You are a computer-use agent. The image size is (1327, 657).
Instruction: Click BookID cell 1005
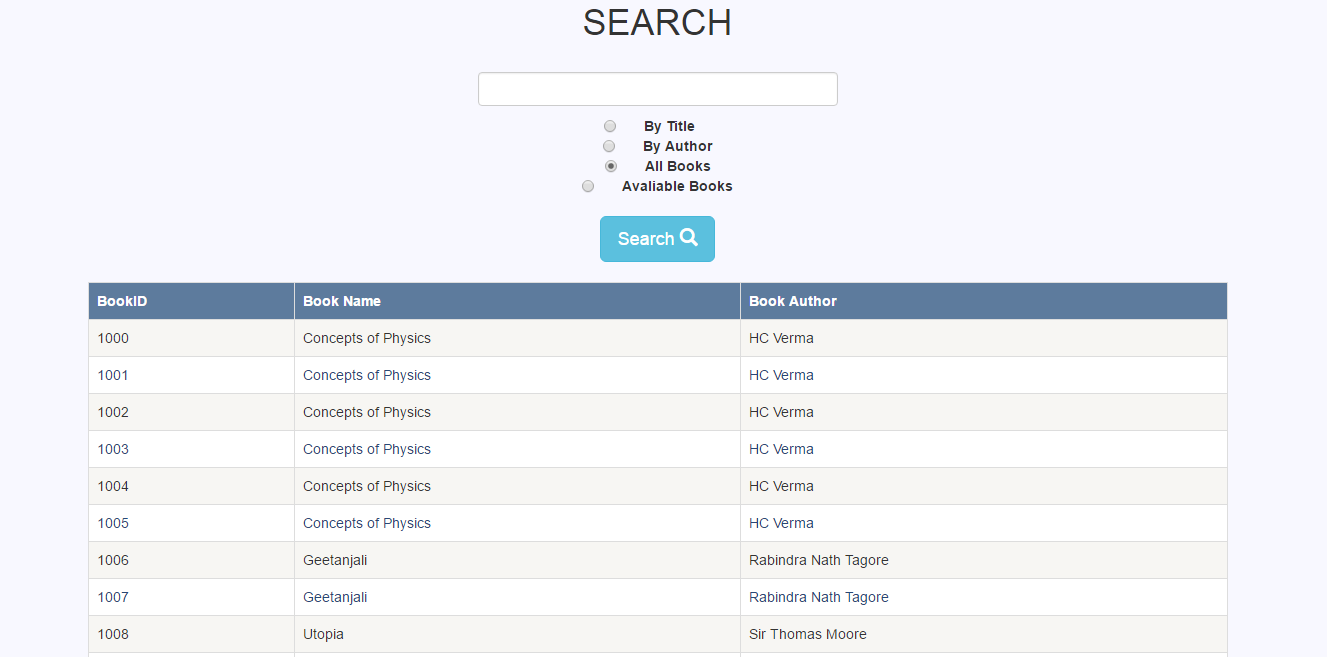[x=191, y=523]
